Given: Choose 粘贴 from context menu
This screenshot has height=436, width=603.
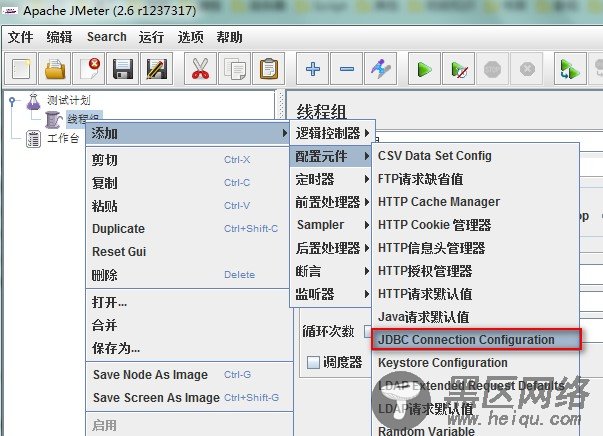Looking at the screenshot, I should click(187, 206).
